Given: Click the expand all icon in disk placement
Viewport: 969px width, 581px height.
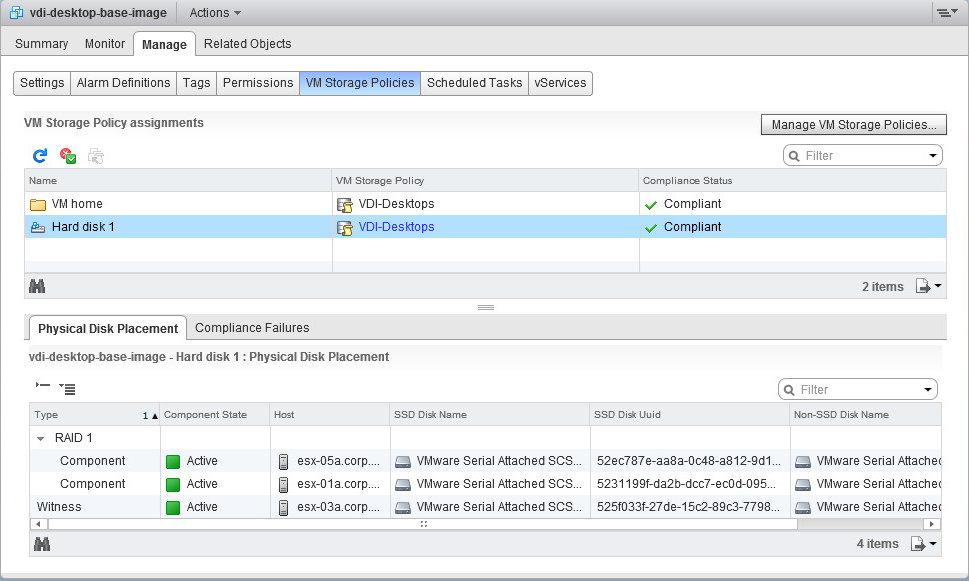Looking at the screenshot, I should point(67,388).
